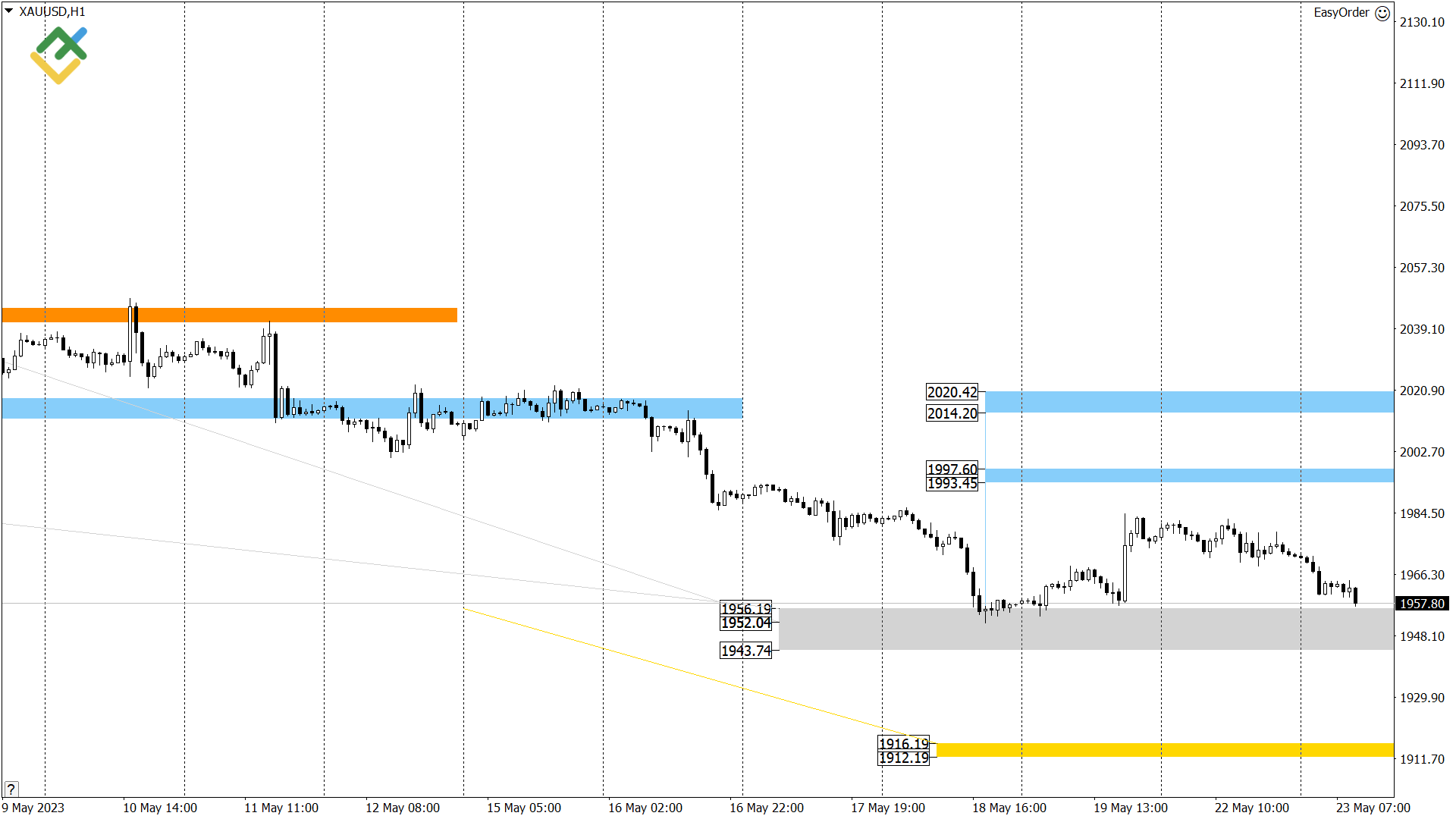The width and height of the screenshot is (1456, 819).
Task: Click the 2014.20 price label box
Action: [x=952, y=413]
